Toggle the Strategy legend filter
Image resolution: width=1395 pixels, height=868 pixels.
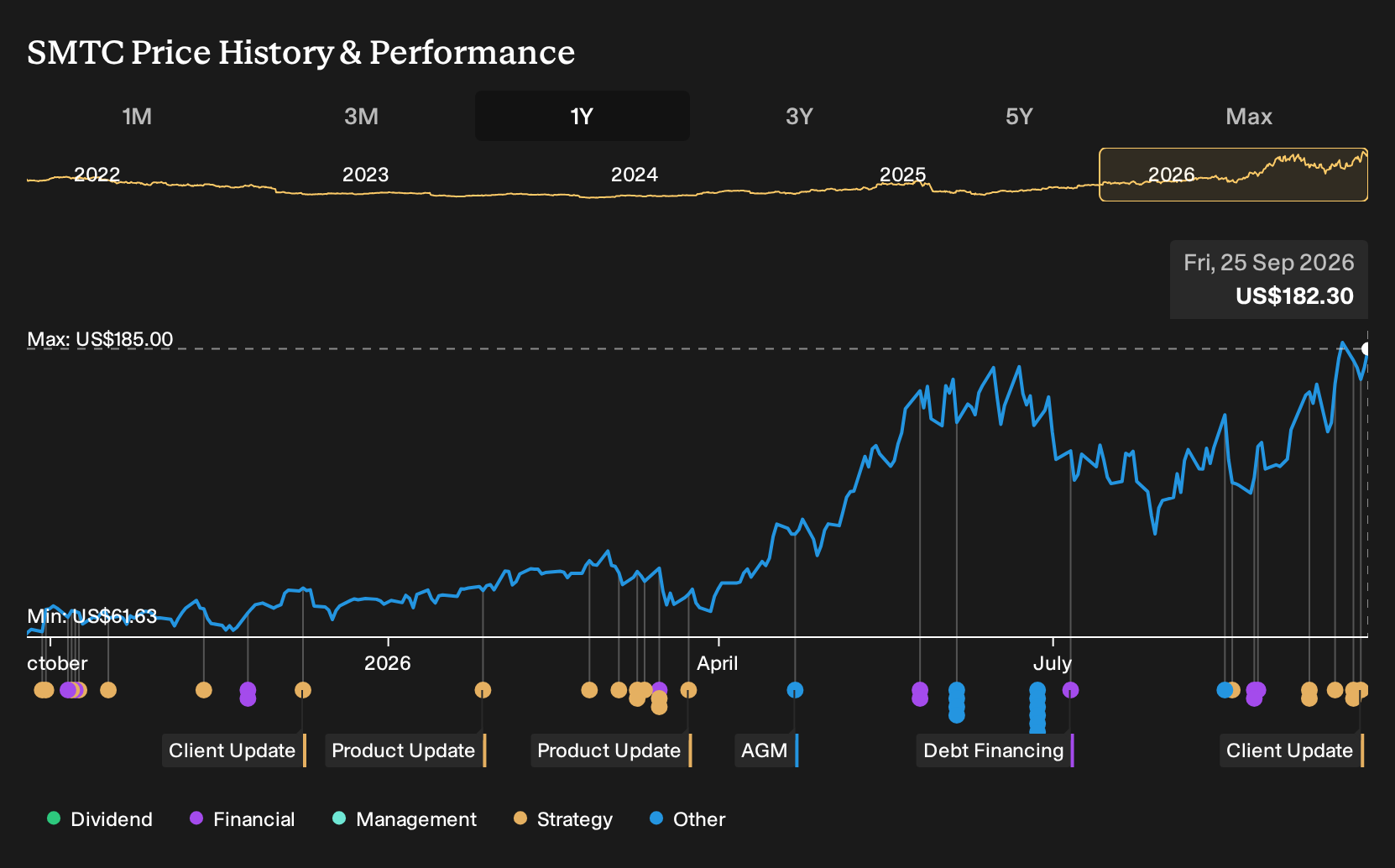(563, 819)
